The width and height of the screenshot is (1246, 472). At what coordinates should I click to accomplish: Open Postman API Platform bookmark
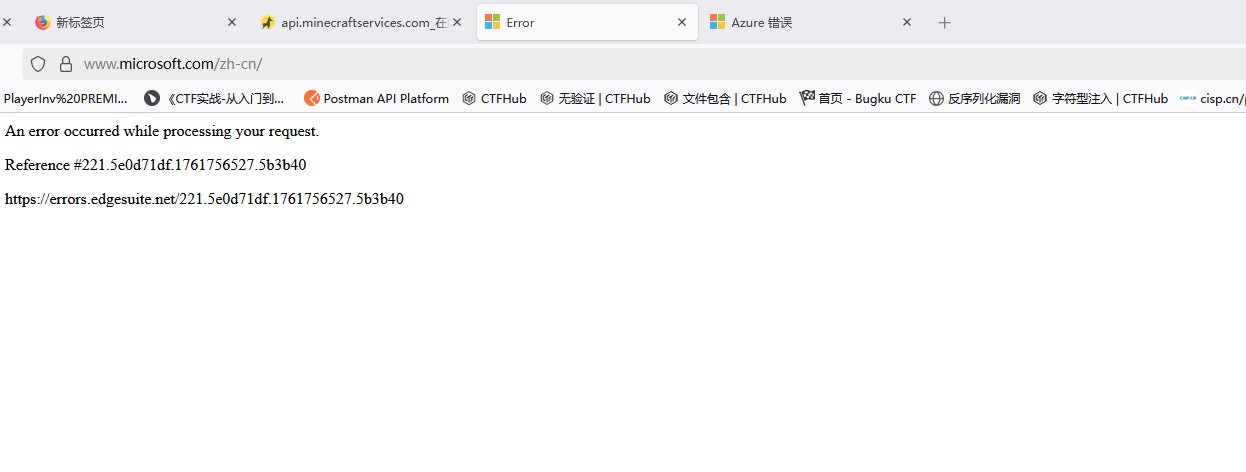click(x=377, y=98)
